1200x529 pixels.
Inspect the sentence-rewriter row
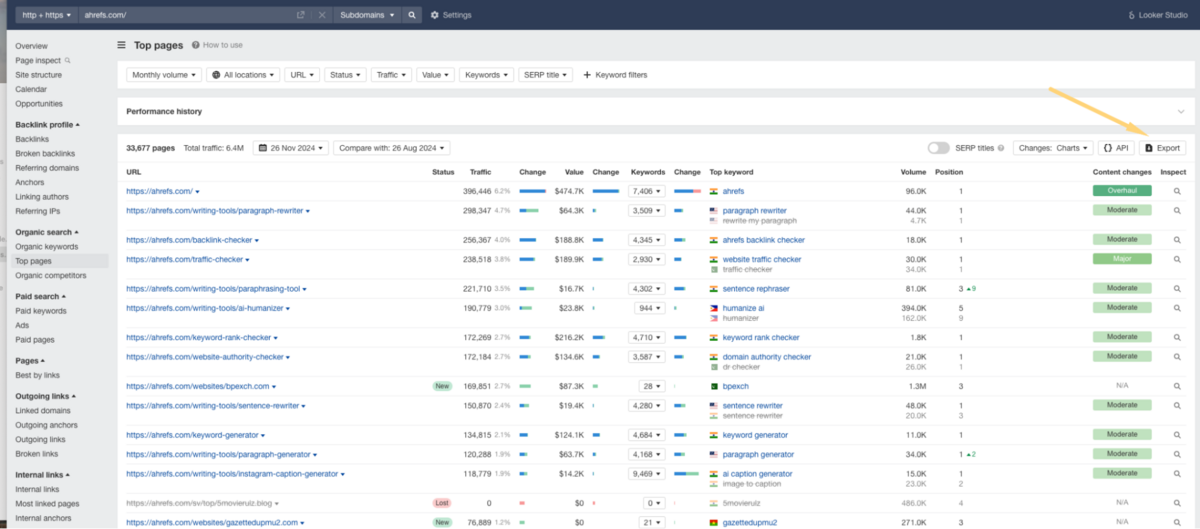pos(1177,405)
